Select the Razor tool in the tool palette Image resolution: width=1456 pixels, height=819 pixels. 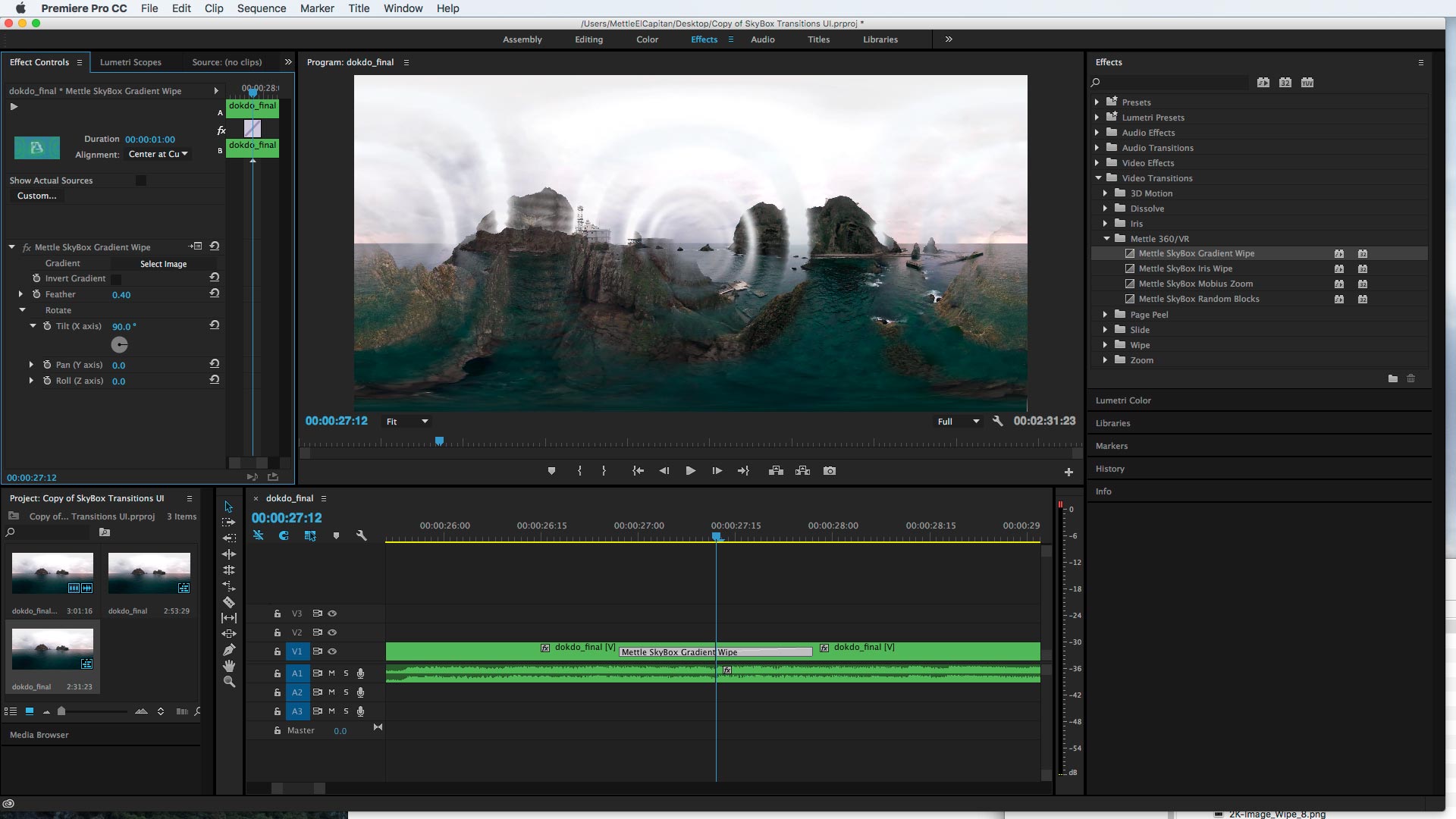[229, 602]
